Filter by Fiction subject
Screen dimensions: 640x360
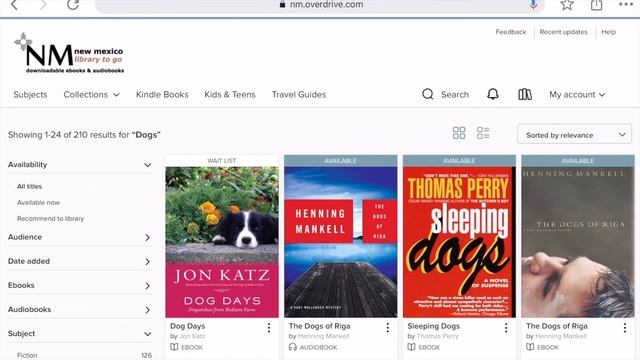coord(27,356)
